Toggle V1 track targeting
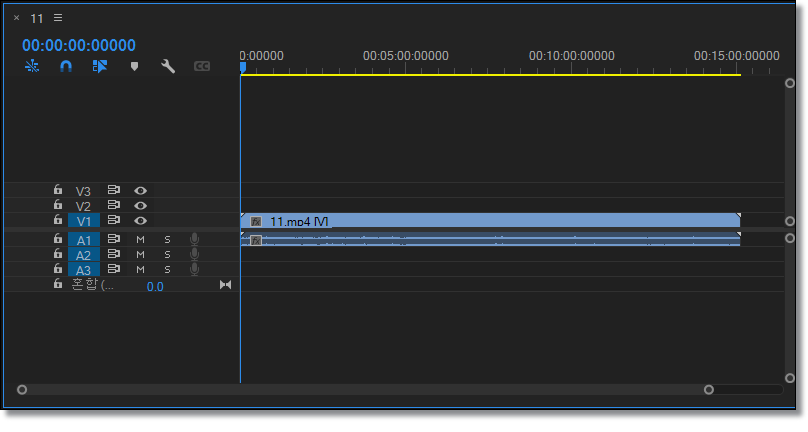Image resolution: width=808 pixels, height=432 pixels. [83, 221]
